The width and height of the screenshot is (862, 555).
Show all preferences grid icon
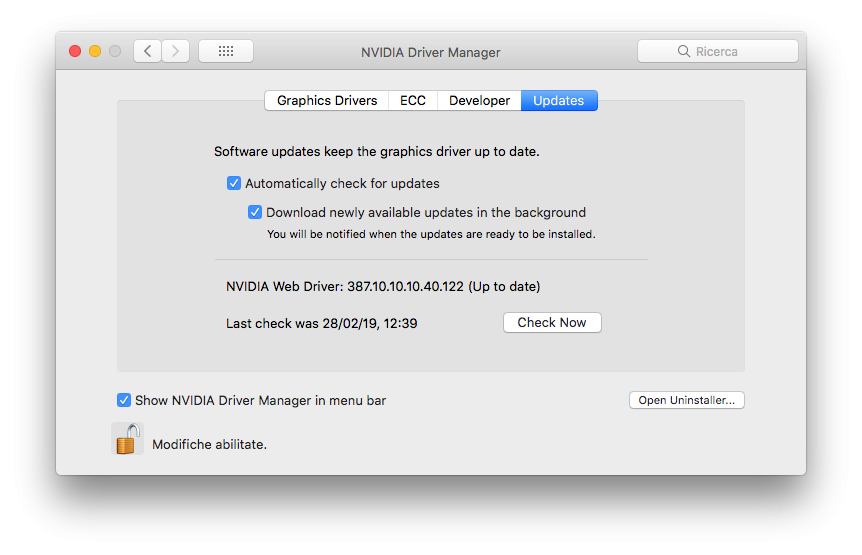click(226, 52)
